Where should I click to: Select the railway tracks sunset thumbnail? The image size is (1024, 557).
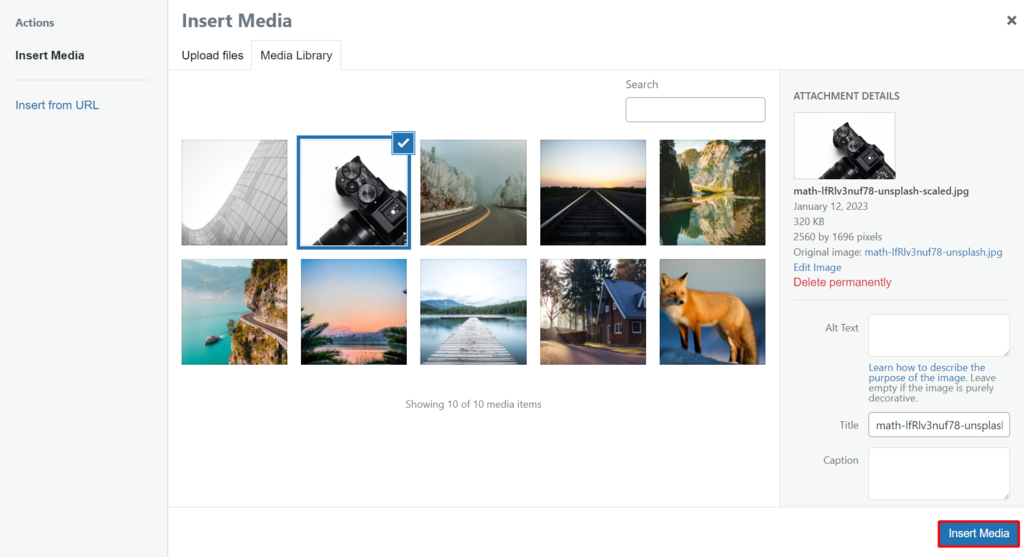[x=593, y=193]
